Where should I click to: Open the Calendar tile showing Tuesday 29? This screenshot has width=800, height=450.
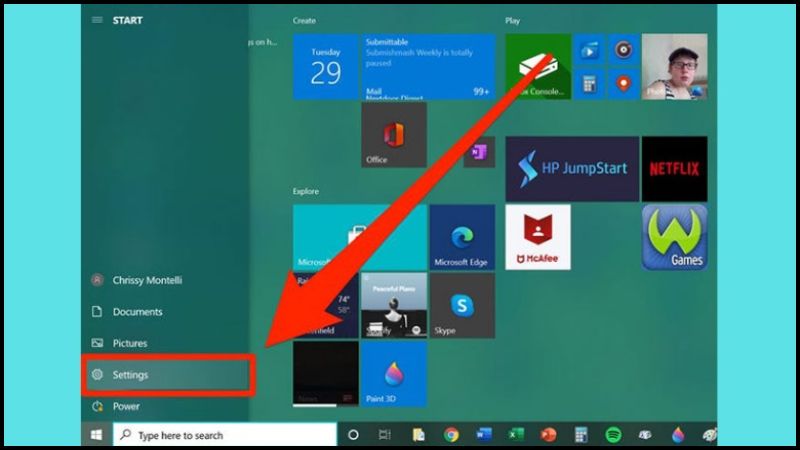[x=326, y=67]
